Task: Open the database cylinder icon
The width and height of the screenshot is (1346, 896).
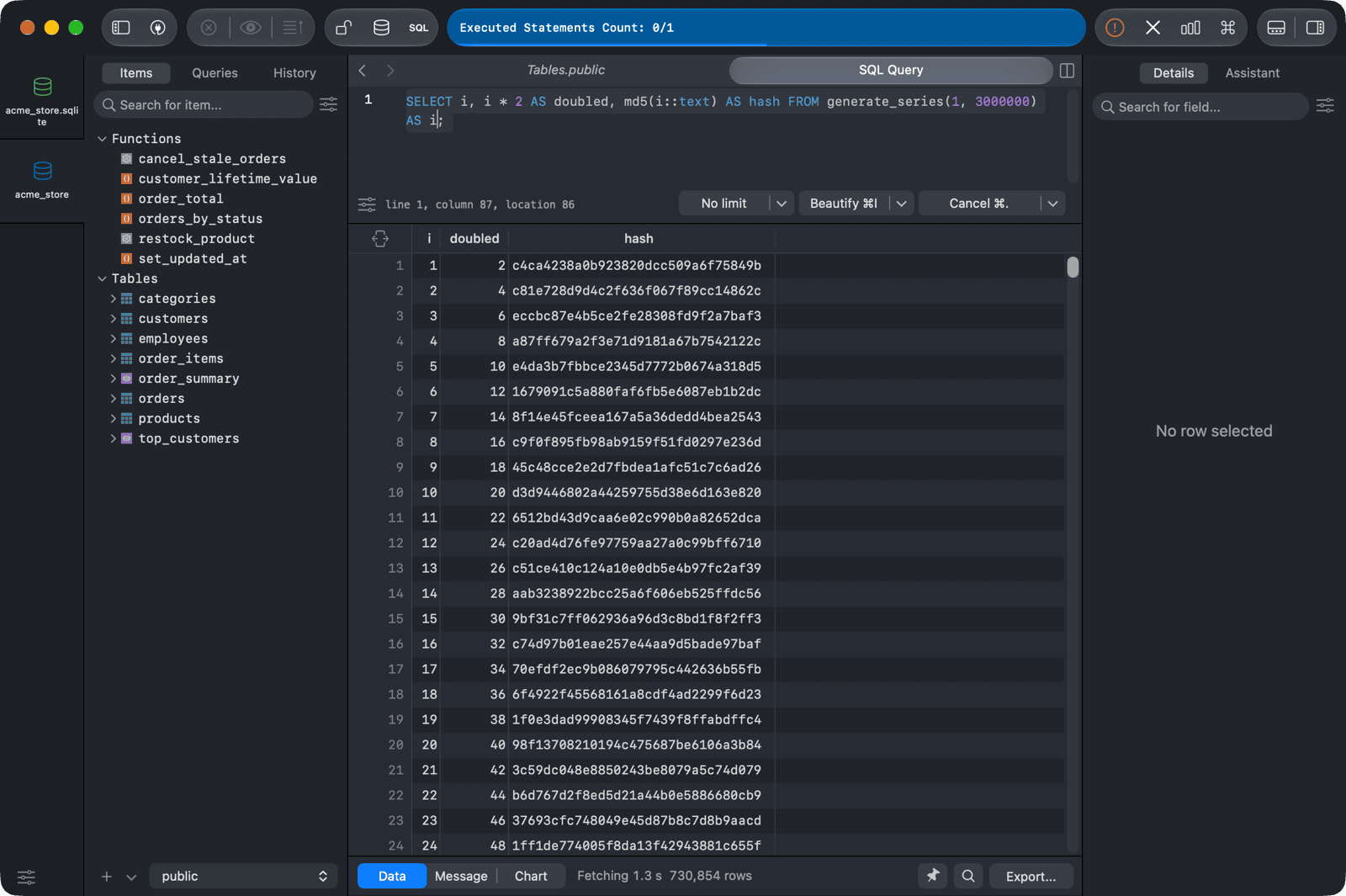Action: click(x=381, y=28)
